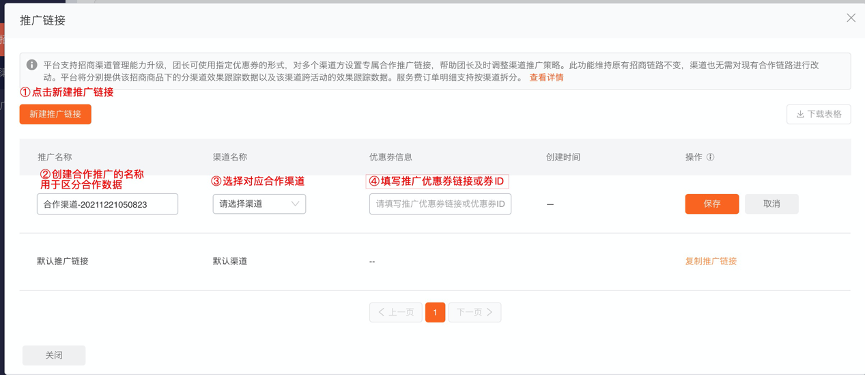
Task: Click 复制推广链接 for default channel
Action: 711,261
